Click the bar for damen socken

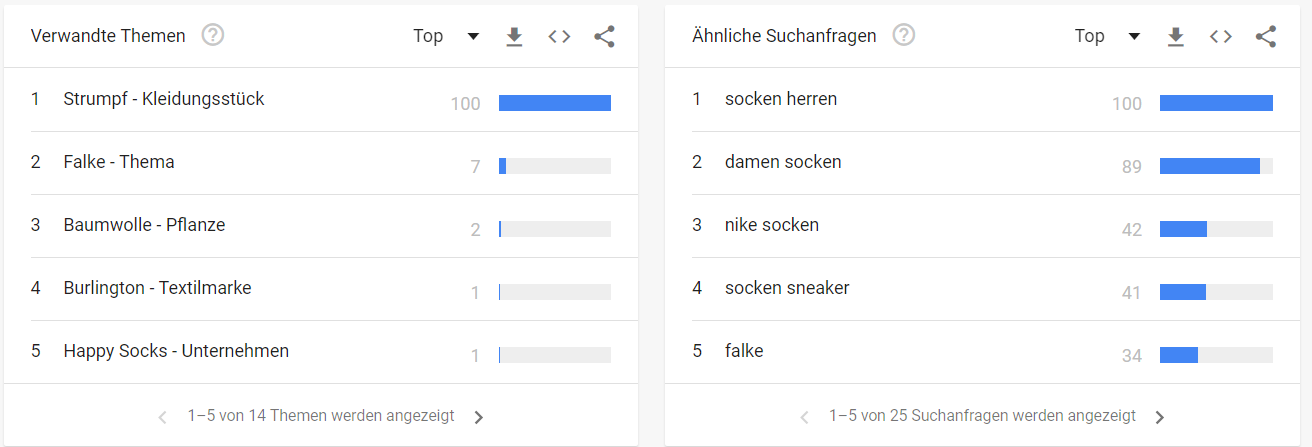tap(1216, 166)
